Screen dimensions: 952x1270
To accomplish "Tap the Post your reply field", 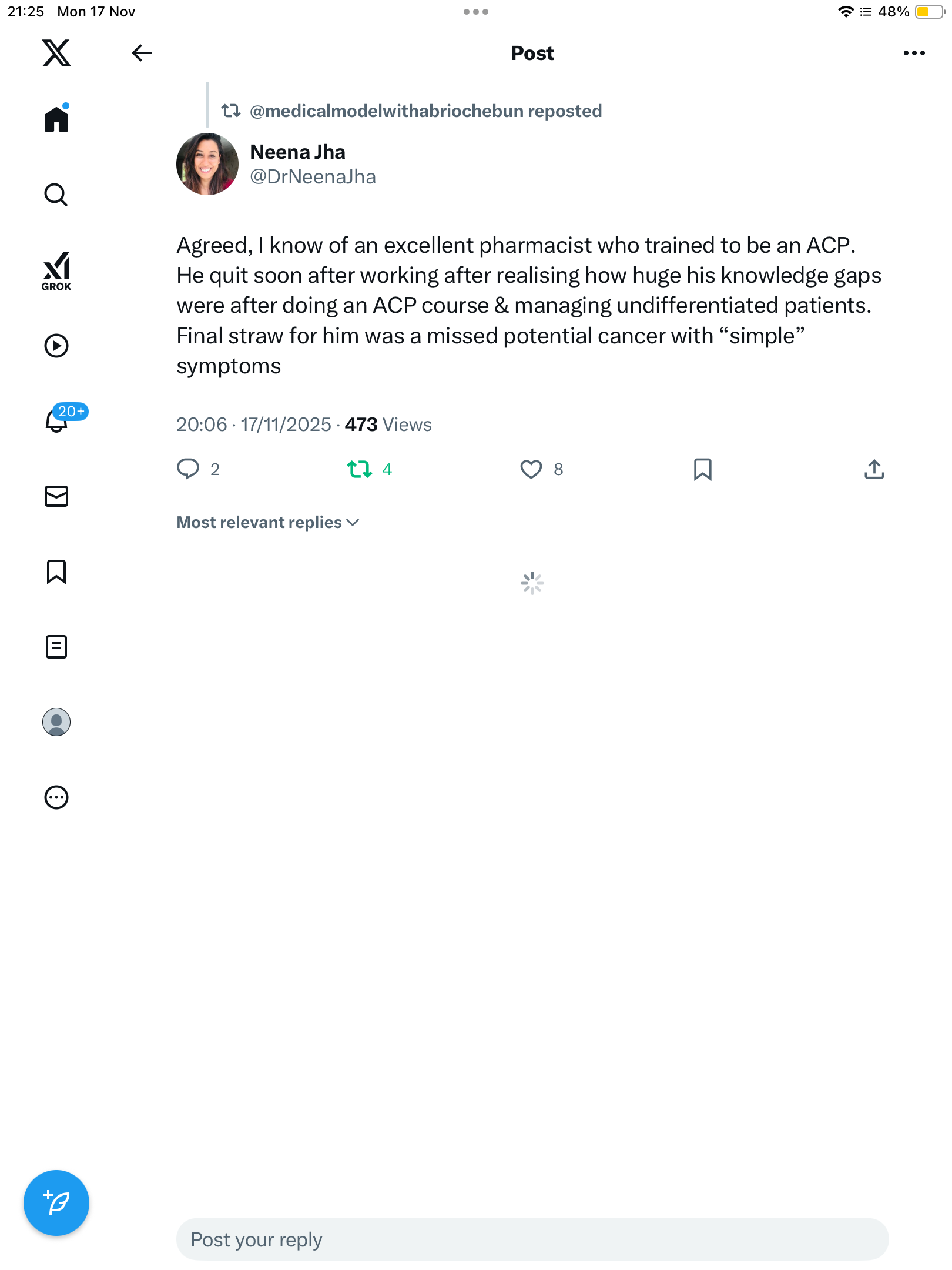I will [x=532, y=1239].
